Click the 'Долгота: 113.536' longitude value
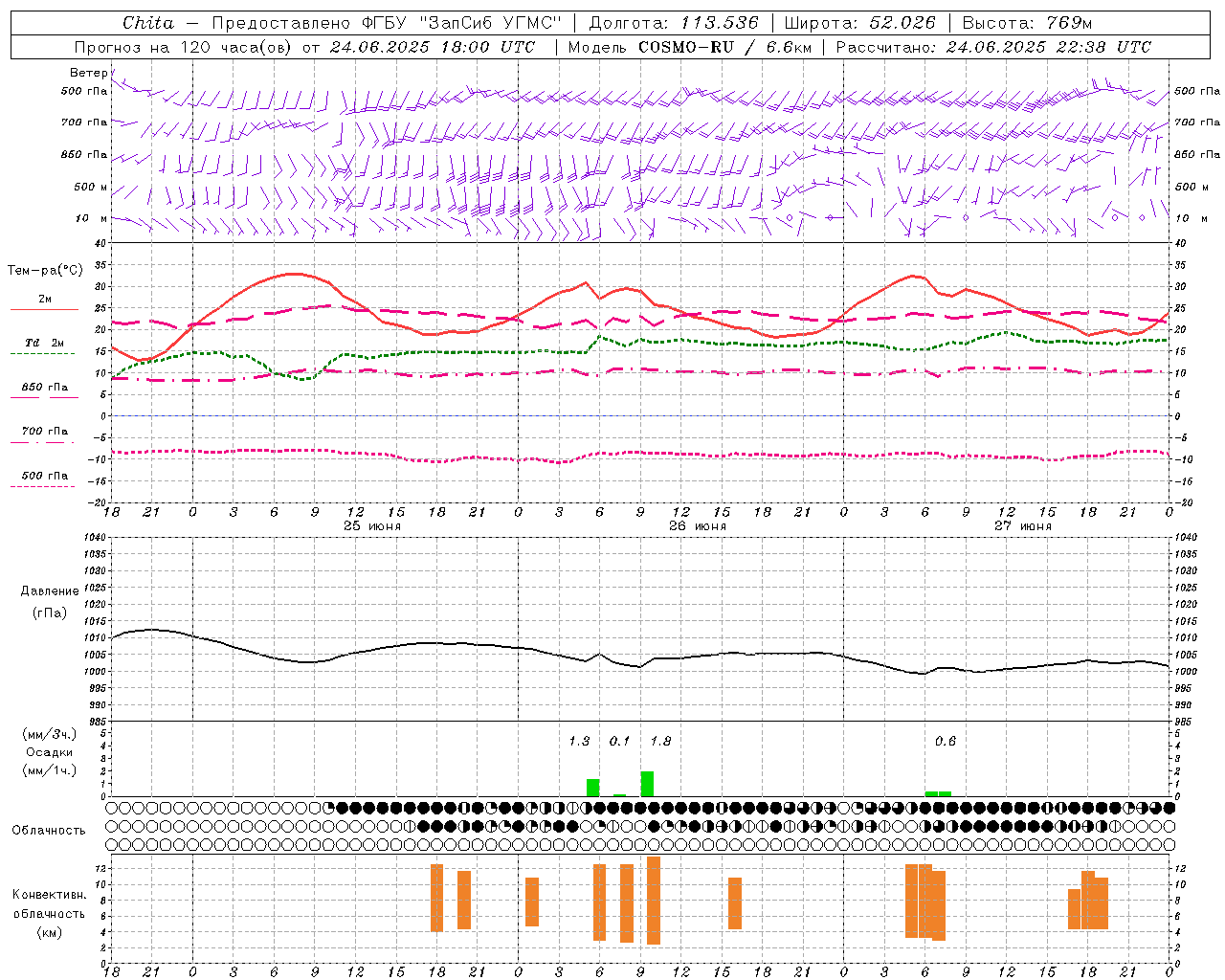 [x=674, y=23]
